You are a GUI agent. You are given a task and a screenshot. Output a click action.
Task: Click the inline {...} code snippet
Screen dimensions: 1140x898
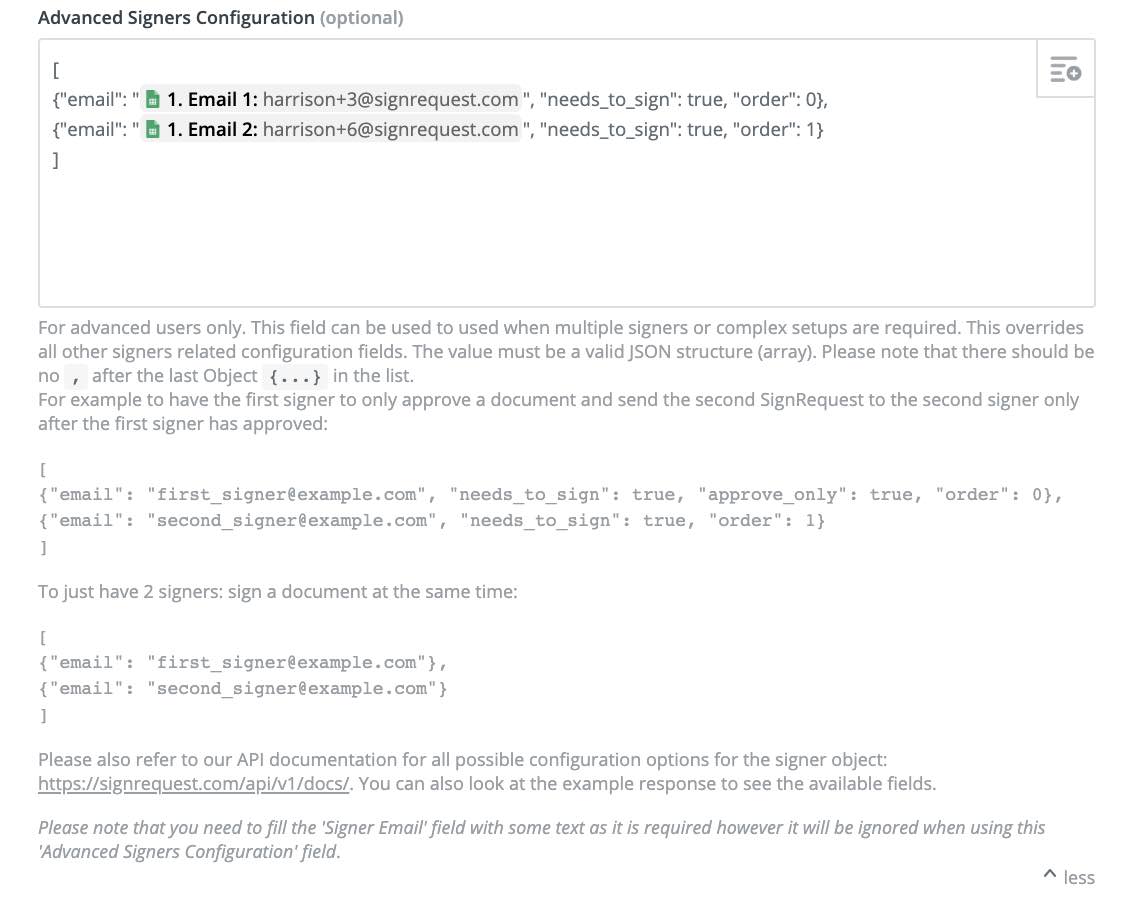pyautogui.click(x=294, y=377)
